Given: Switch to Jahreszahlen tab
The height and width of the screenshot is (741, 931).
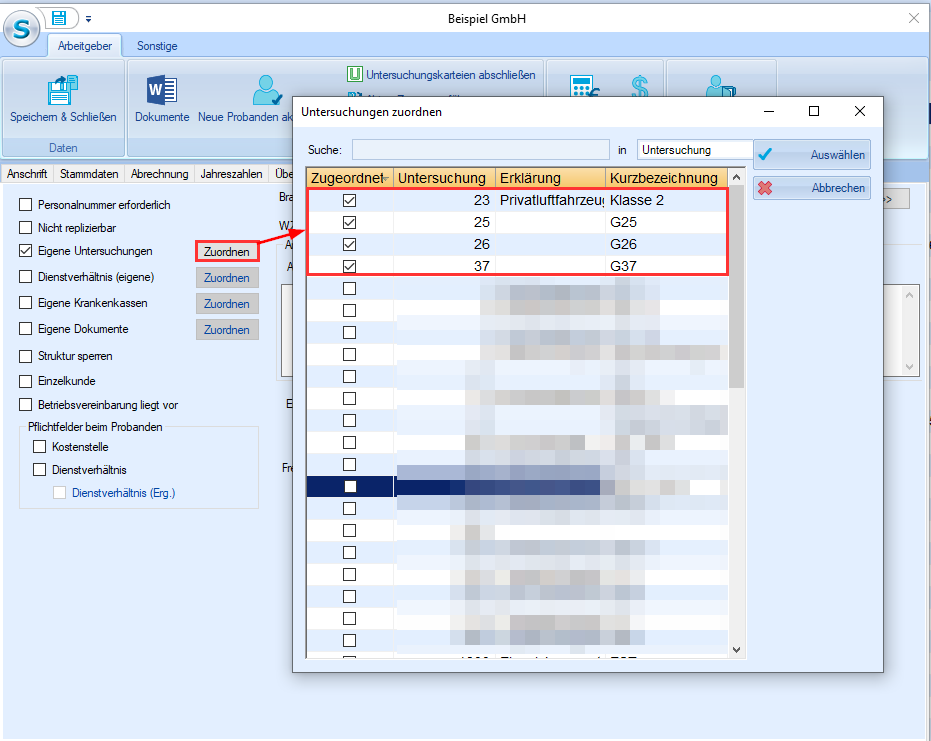Looking at the screenshot, I should (x=232, y=174).
